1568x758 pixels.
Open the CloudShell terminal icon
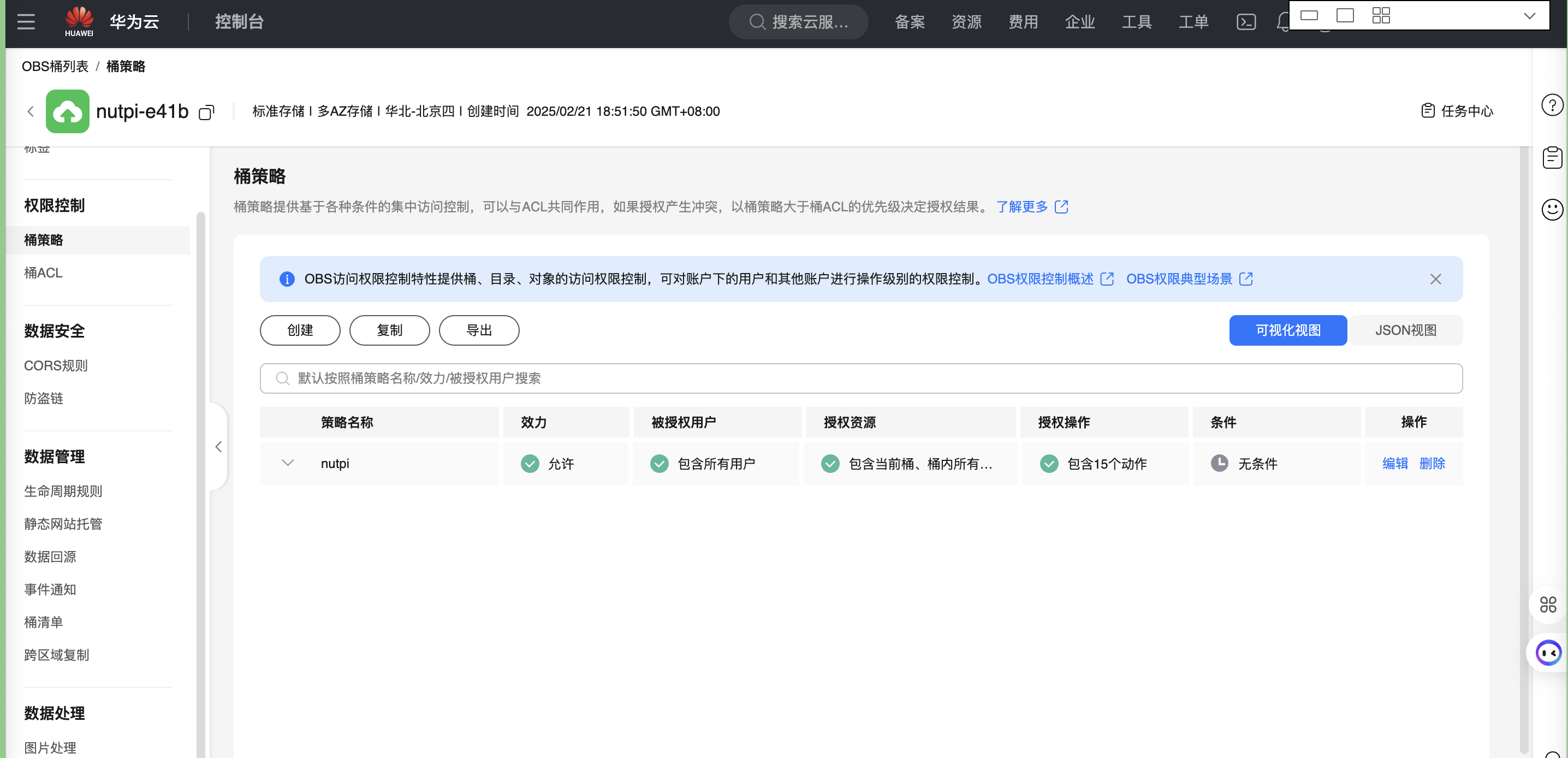click(1246, 22)
